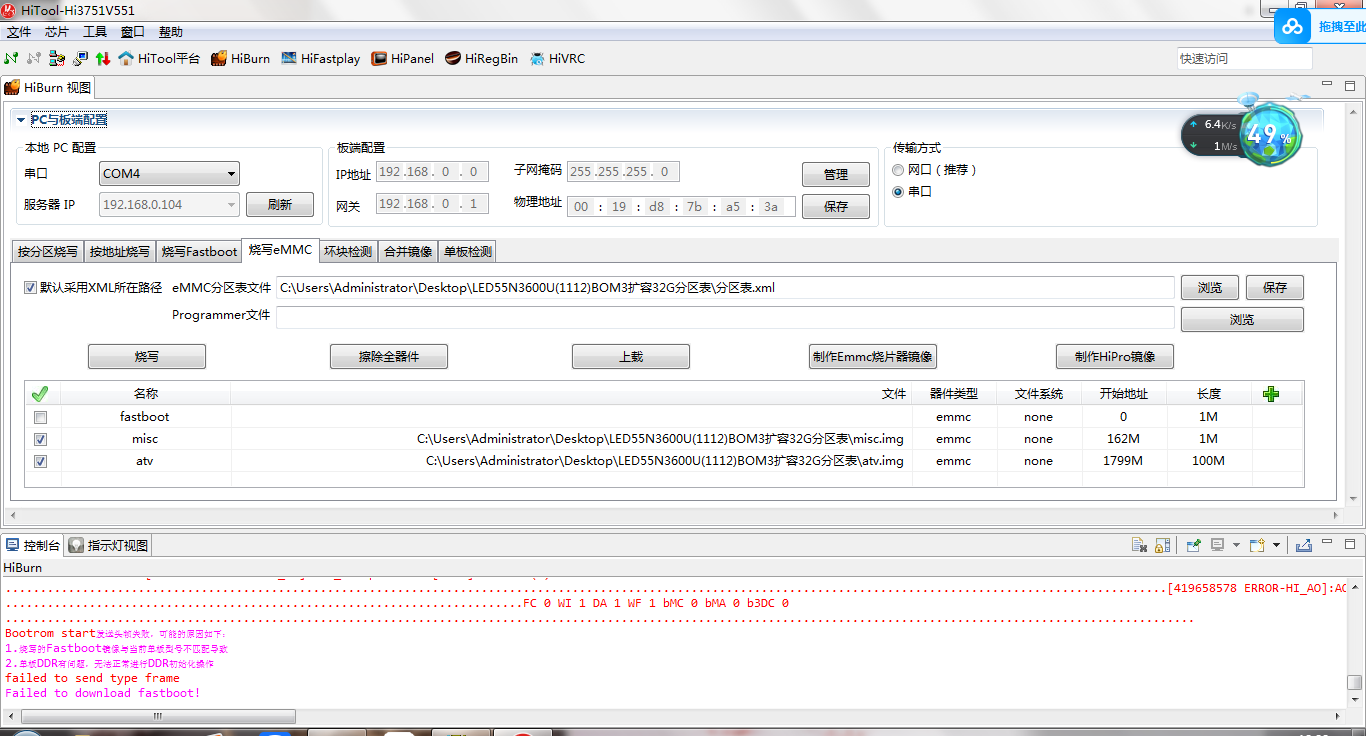
Task: Launch the HiPanel tool
Action: 403,59
